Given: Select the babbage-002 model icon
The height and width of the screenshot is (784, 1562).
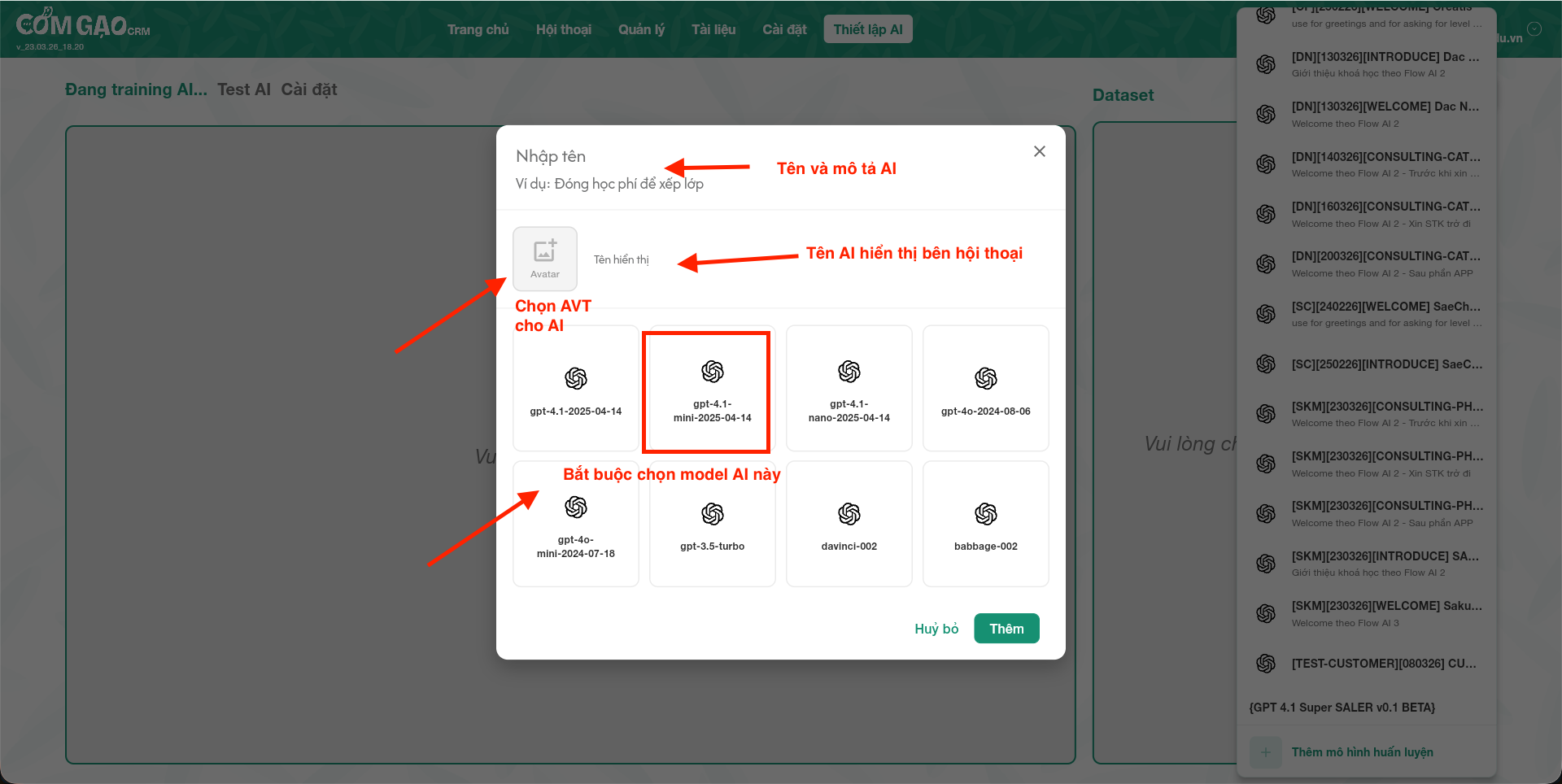Looking at the screenshot, I should click(x=986, y=514).
